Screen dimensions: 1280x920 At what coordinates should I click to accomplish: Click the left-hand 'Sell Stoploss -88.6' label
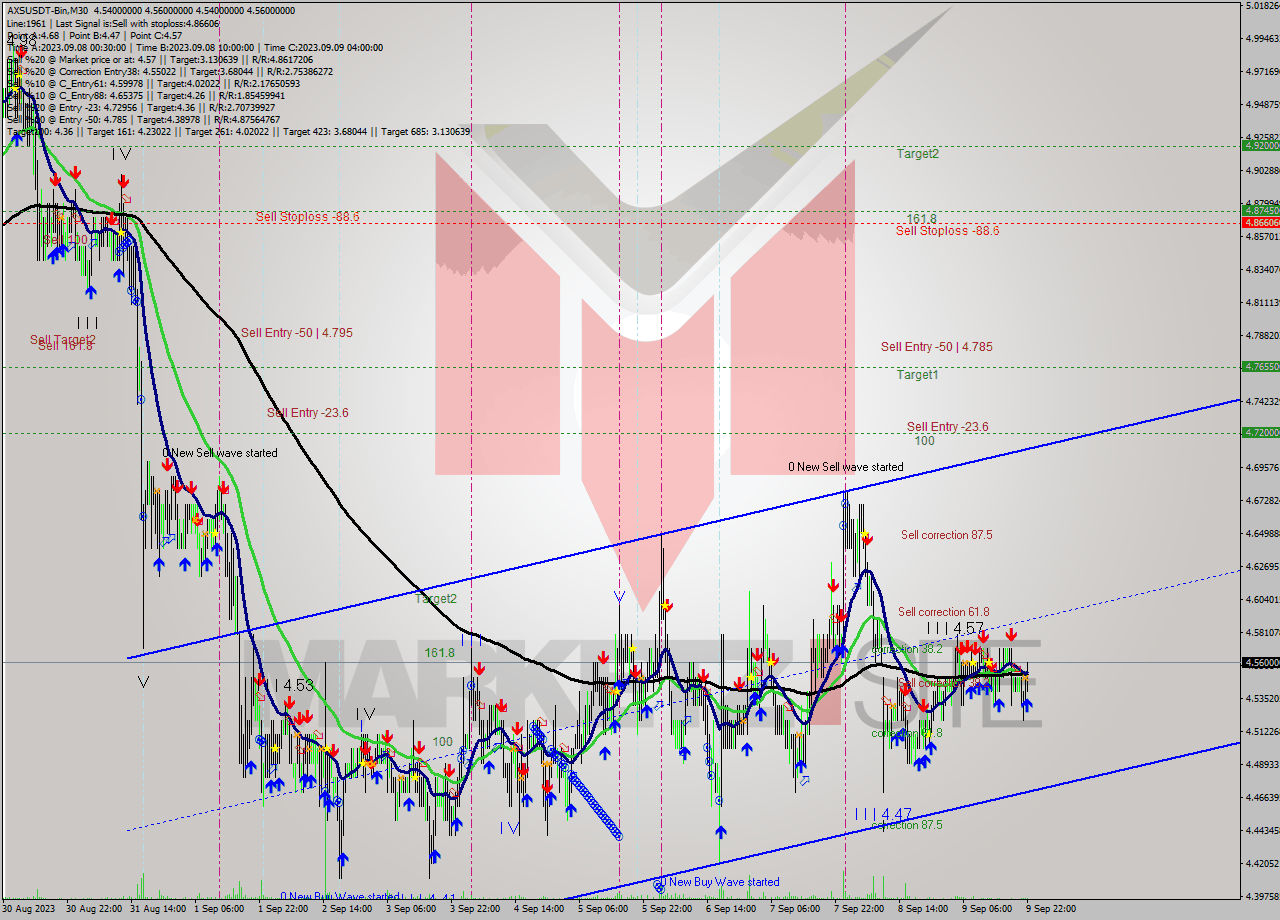pos(307,216)
